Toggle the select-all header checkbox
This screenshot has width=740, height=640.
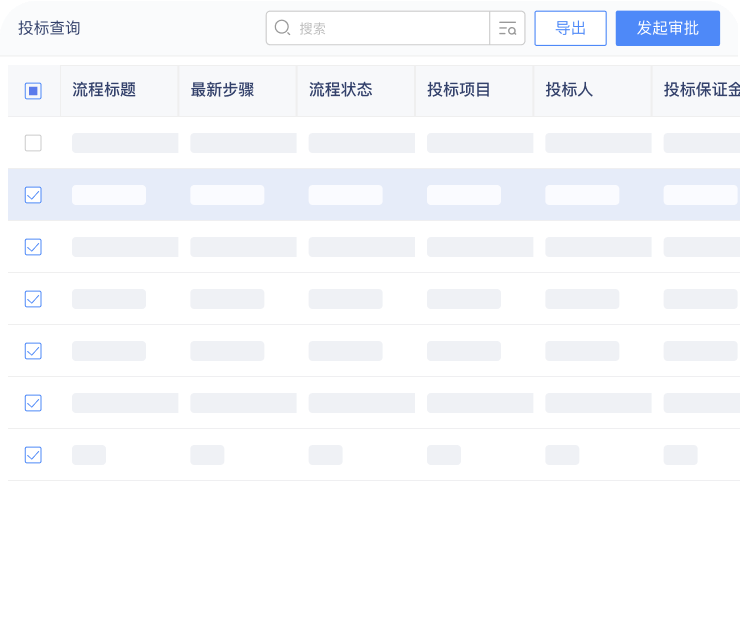coord(33,91)
